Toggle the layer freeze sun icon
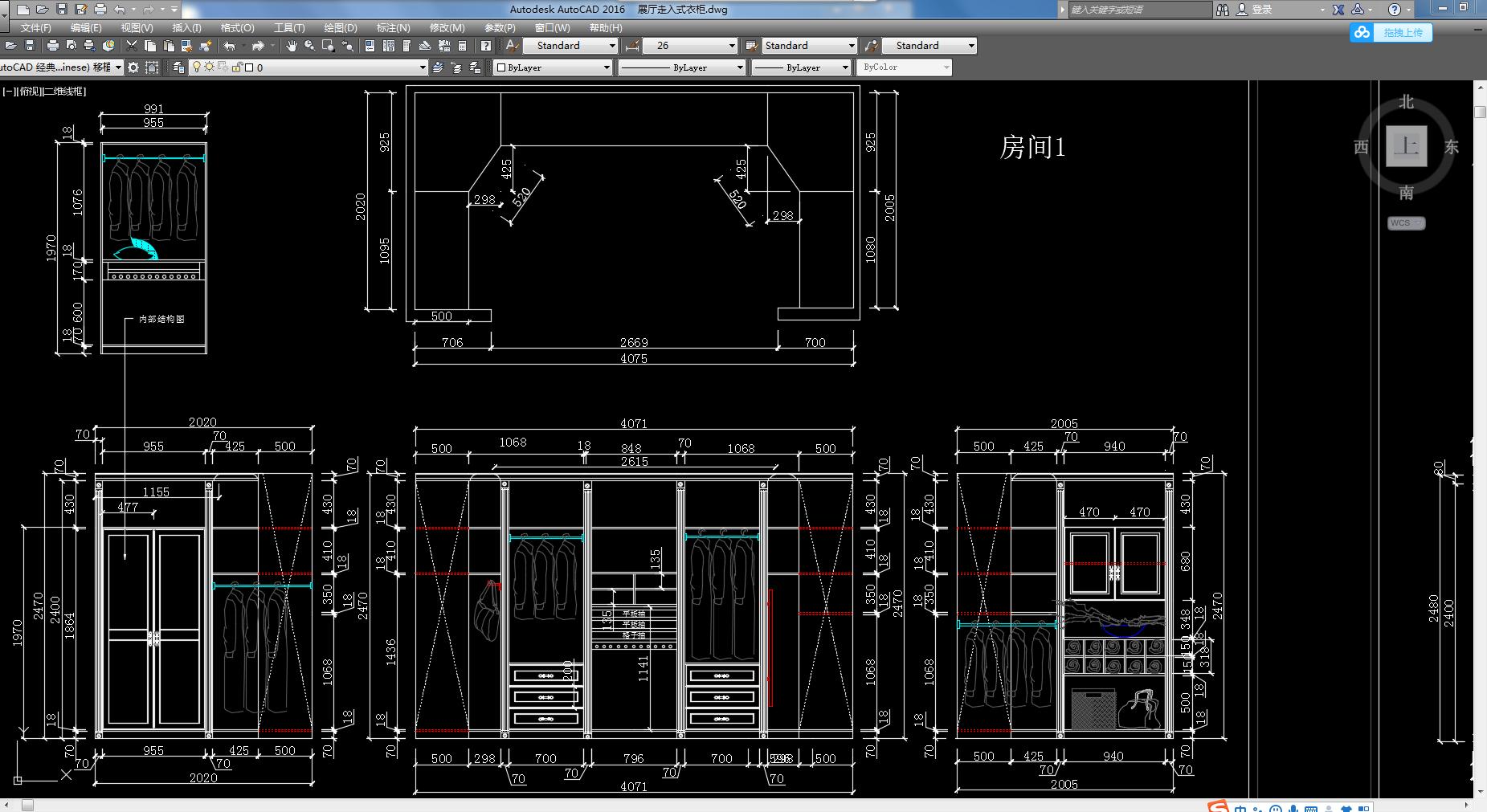 tap(209, 67)
